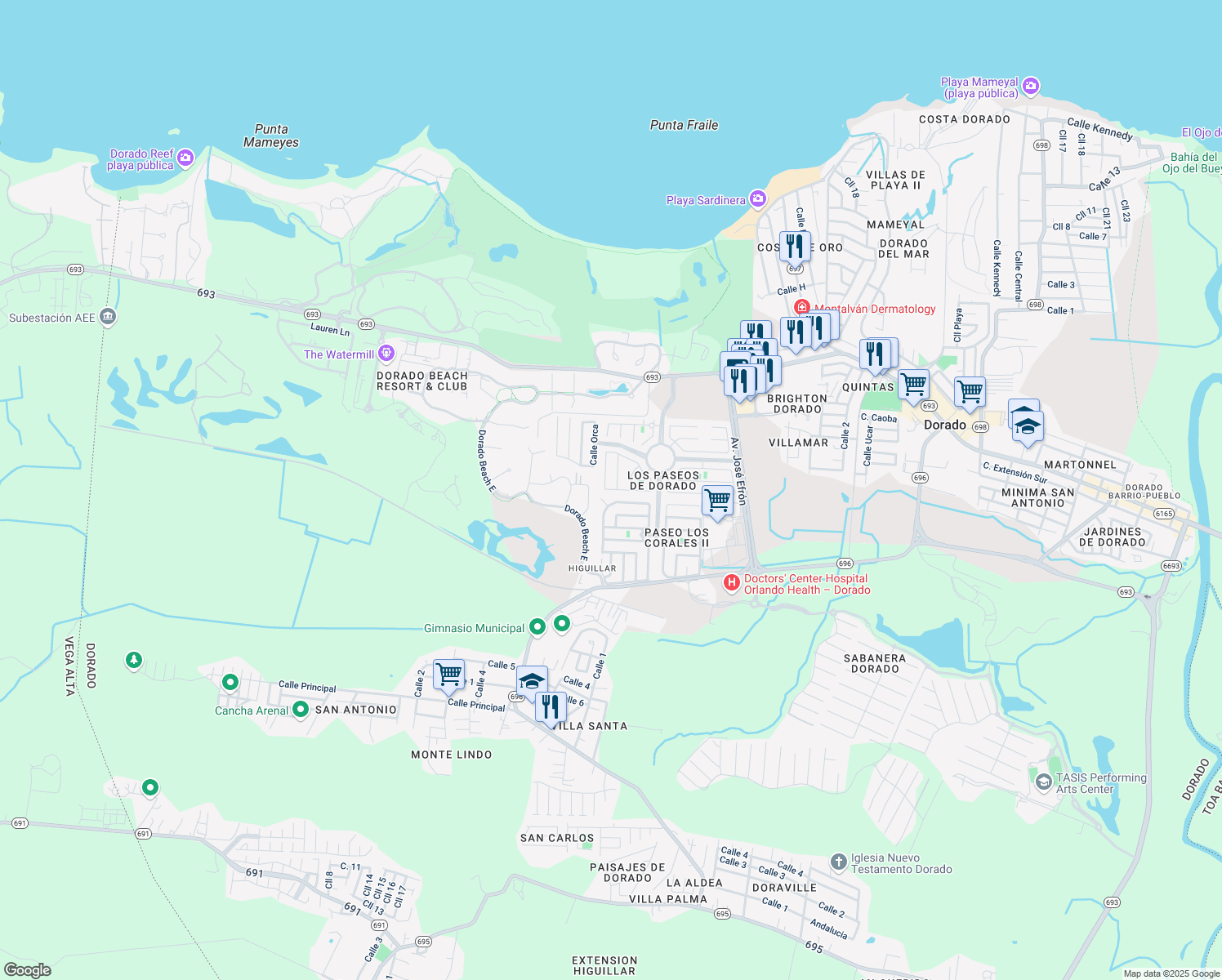Click the DORADO DEL MAR label
This screenshot has height=980, width=1222.
903,248
